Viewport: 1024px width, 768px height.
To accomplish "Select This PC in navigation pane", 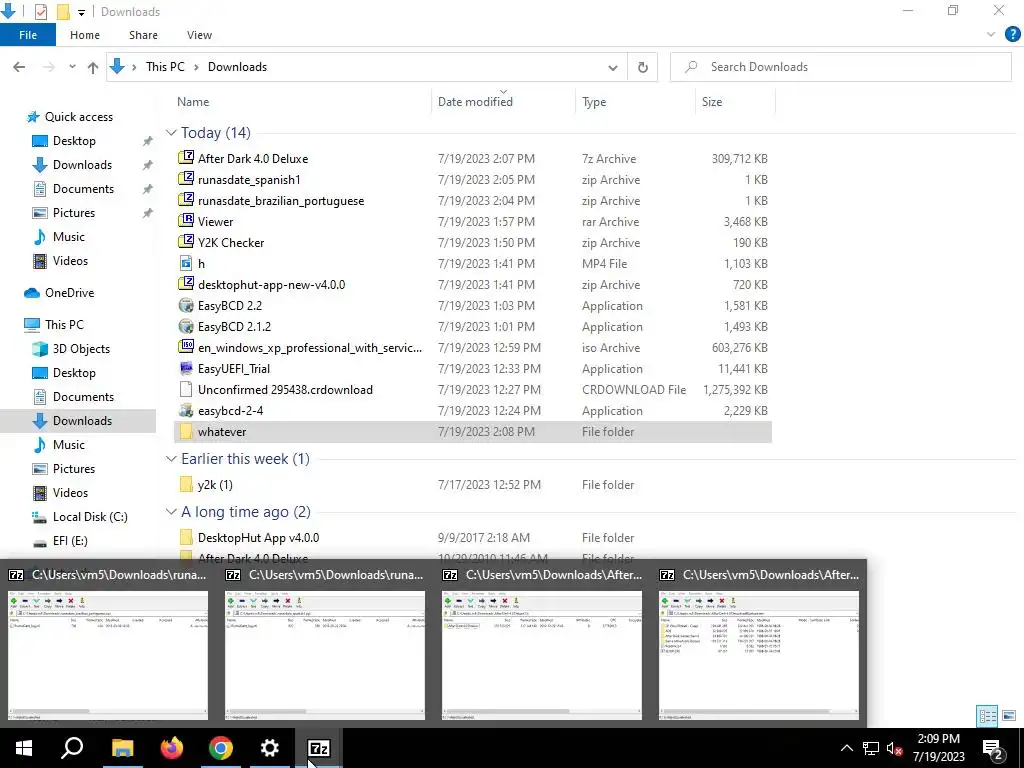I will click(x=64, y=325).
